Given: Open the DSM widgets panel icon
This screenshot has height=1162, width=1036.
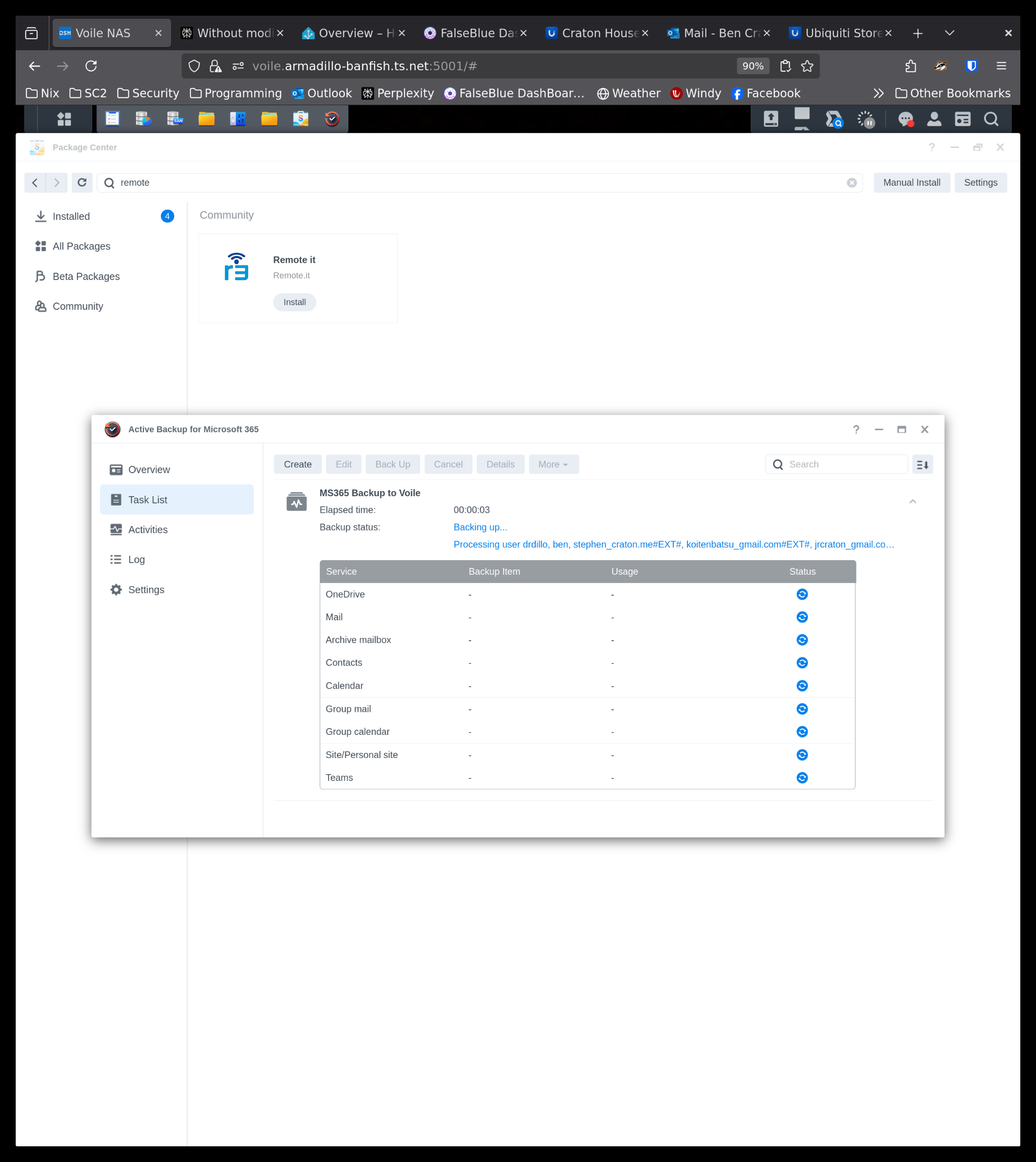Looking at the screenshot, I should click(963, 119).
